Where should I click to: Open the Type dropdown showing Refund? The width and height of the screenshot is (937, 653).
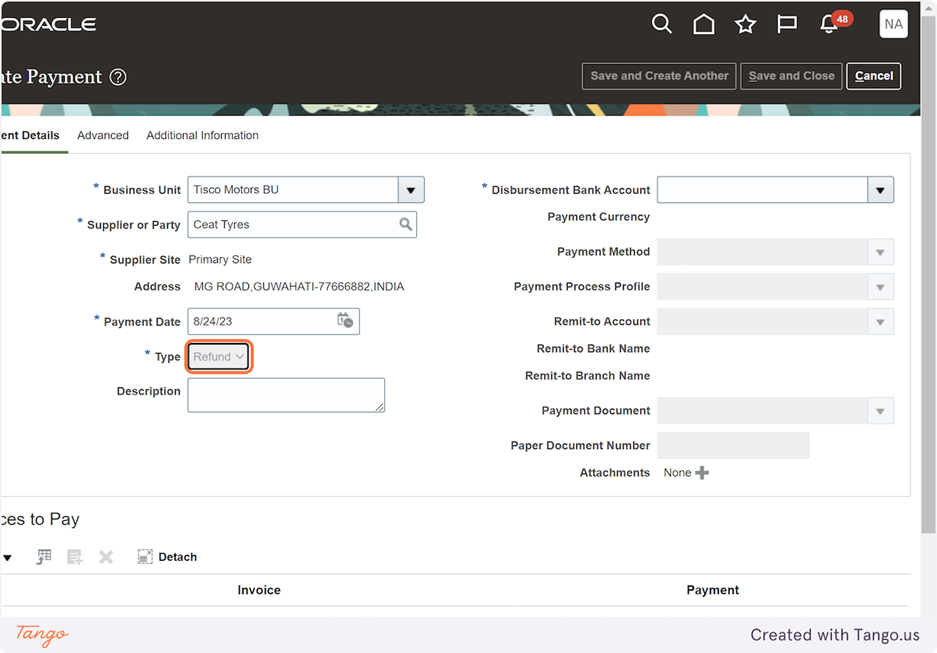click(x=219, y=357)
